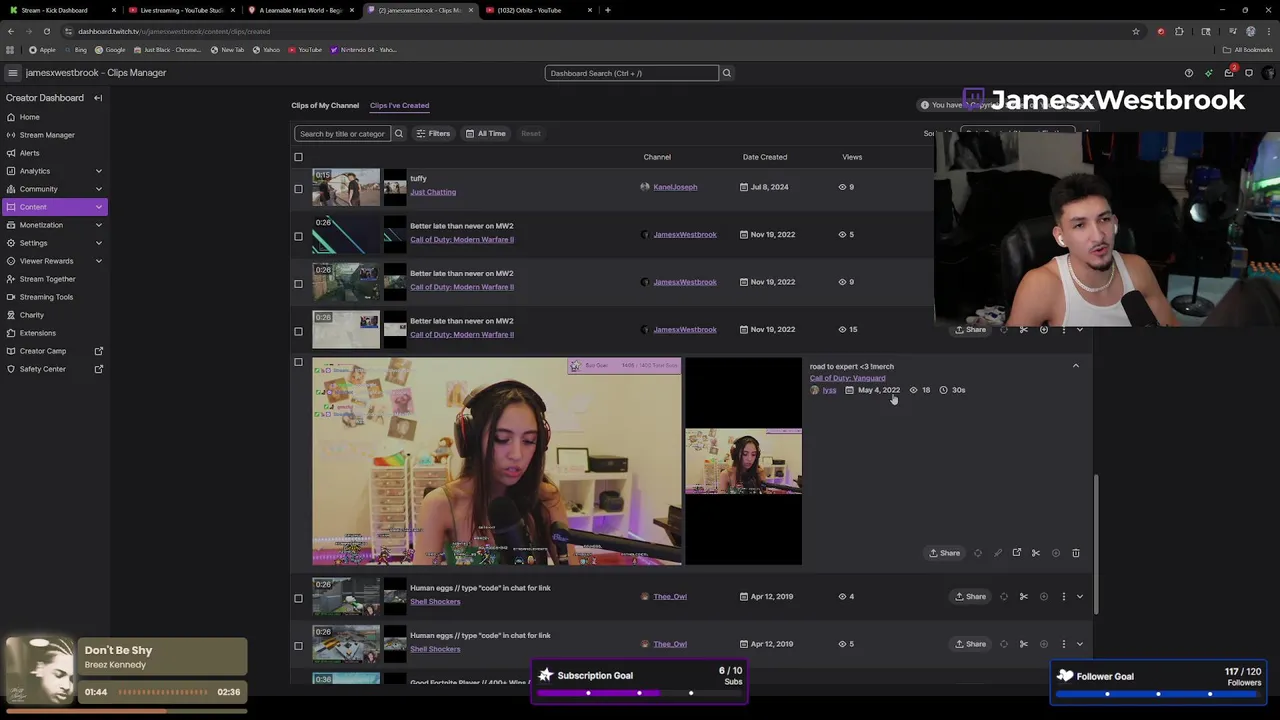
Task: Collapse the Content sidebar section
Action: pos(98,207)
